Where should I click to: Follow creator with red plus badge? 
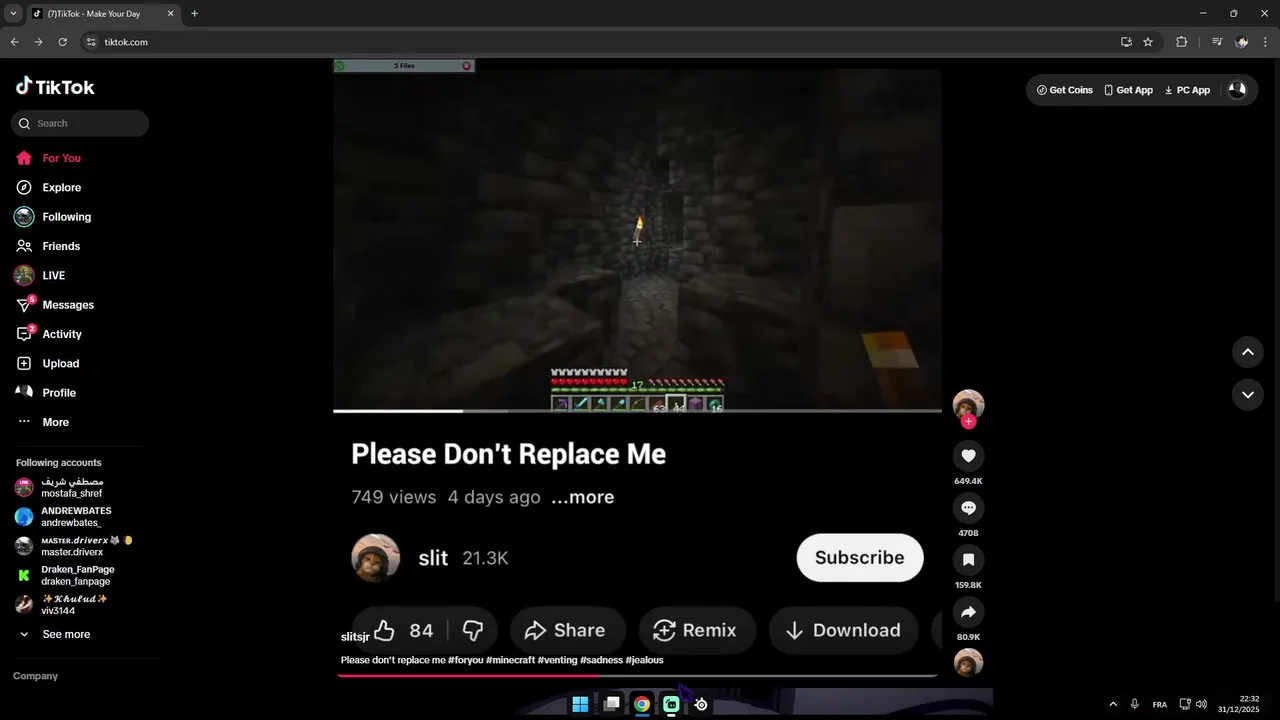[x=968, y=422]
